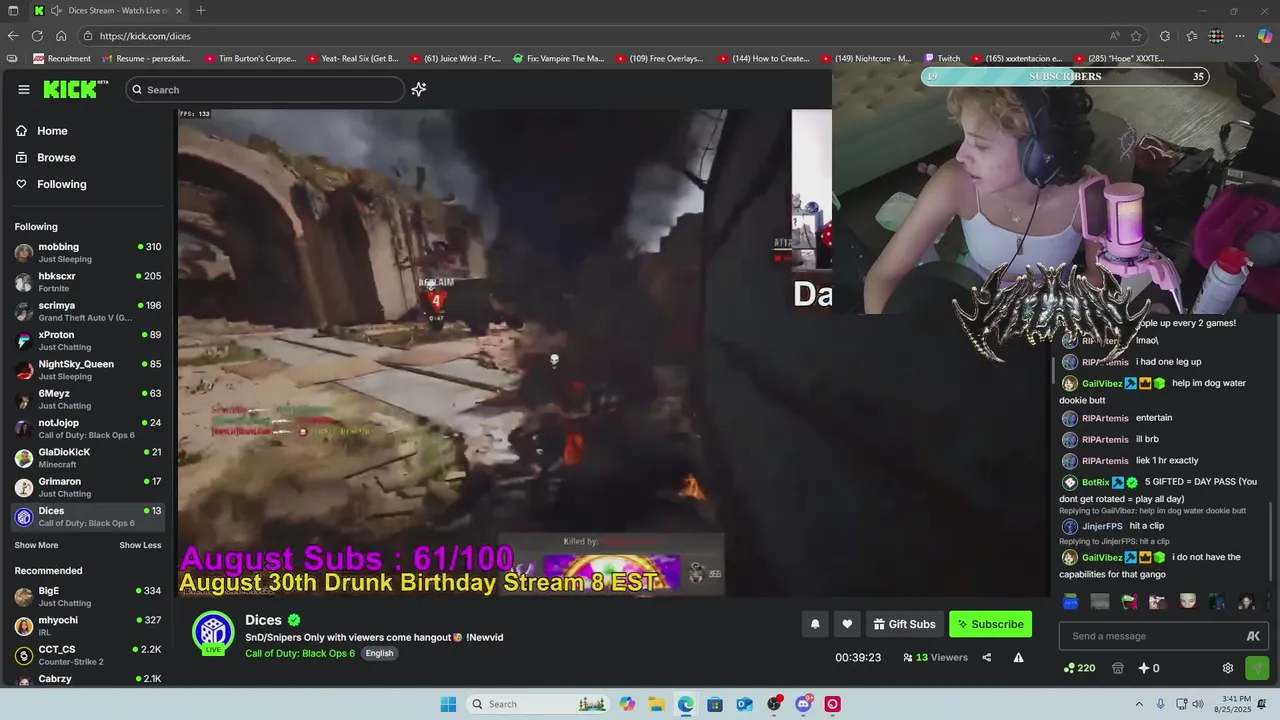Screen dimensions: 1280x720
Task: Open the browser Settings and more menu
Action: [x=1240, y=36]
